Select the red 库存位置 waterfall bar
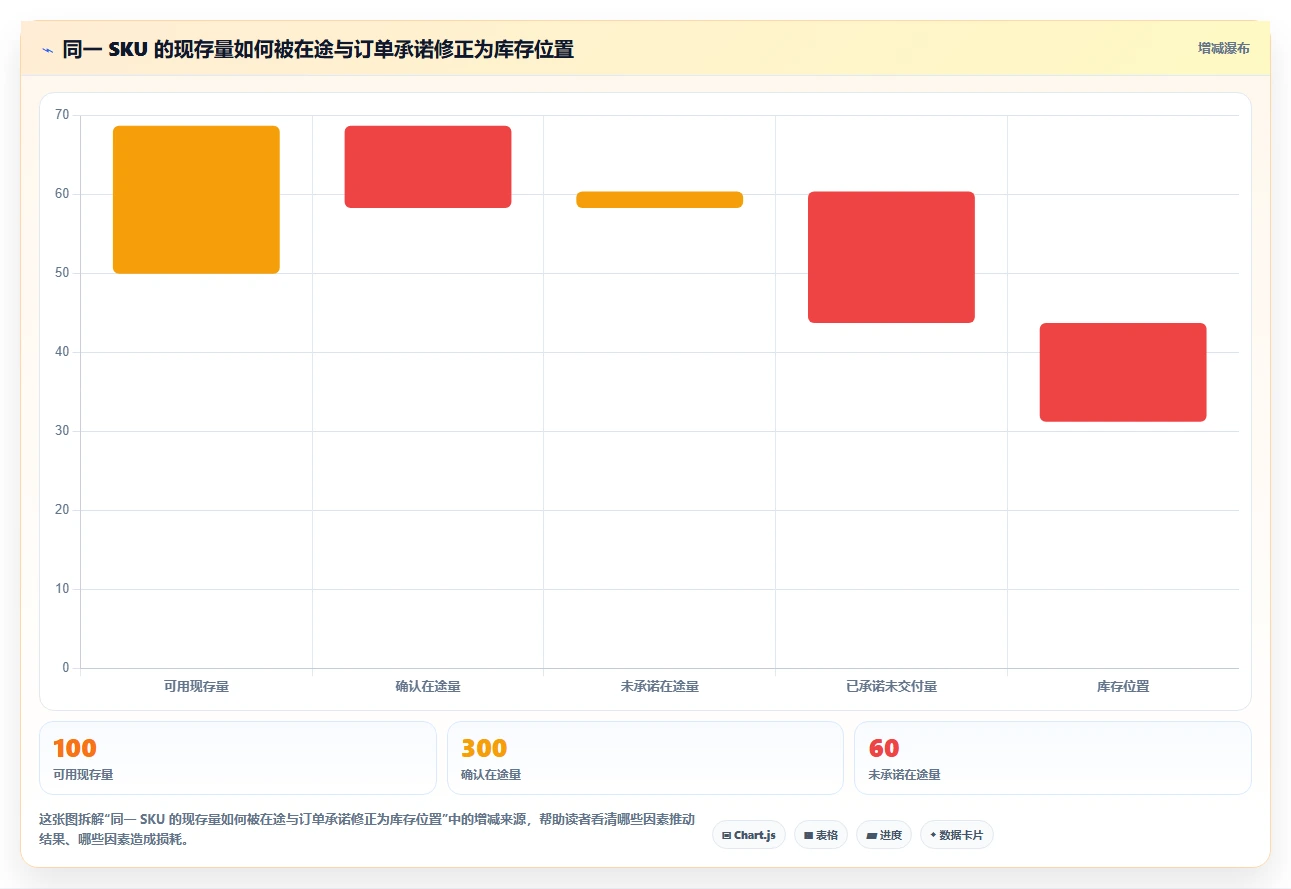This screenshot has height=889, width=1291. [x=1123, y=372]
